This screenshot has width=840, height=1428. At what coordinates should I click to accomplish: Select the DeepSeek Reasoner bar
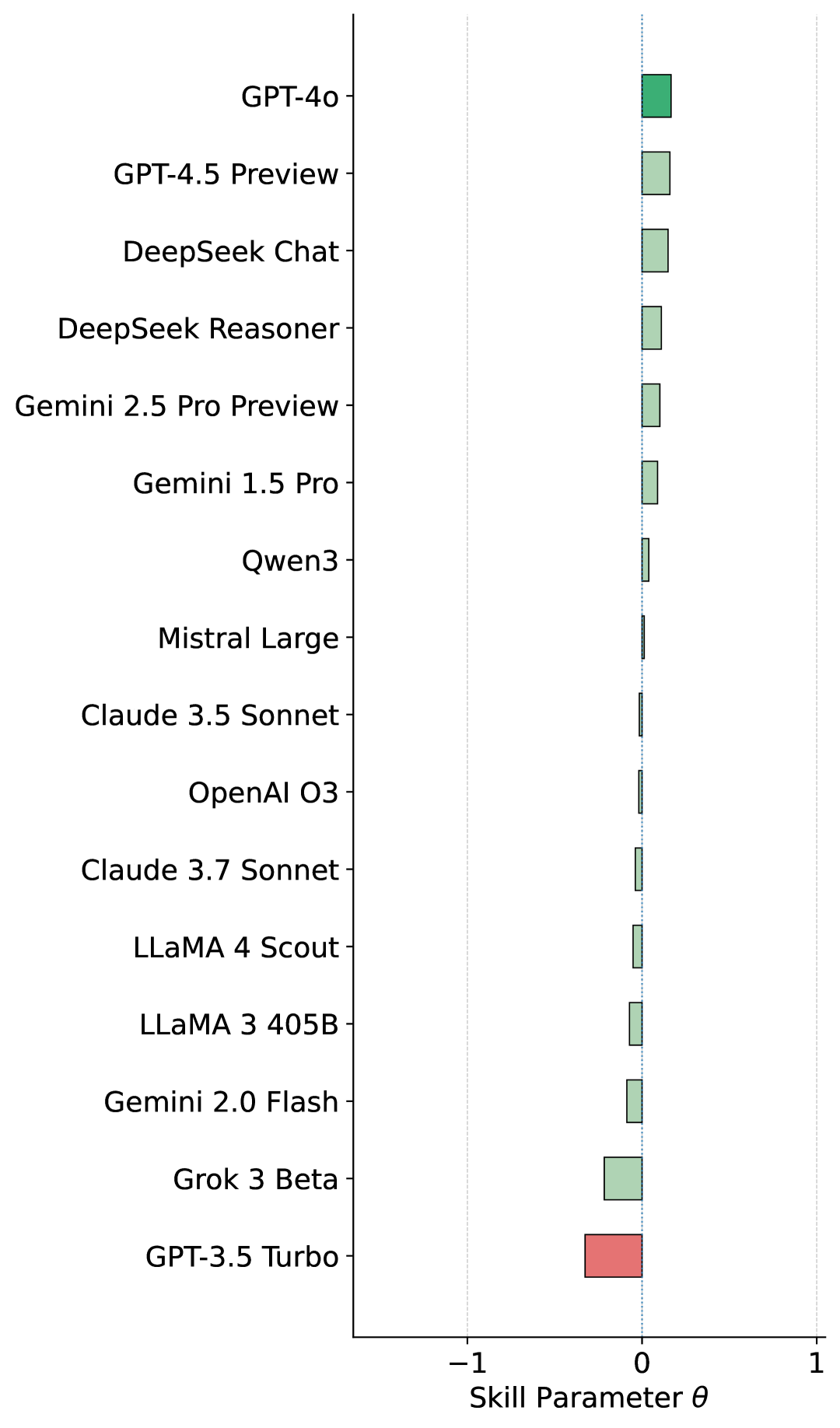point(652,328)
